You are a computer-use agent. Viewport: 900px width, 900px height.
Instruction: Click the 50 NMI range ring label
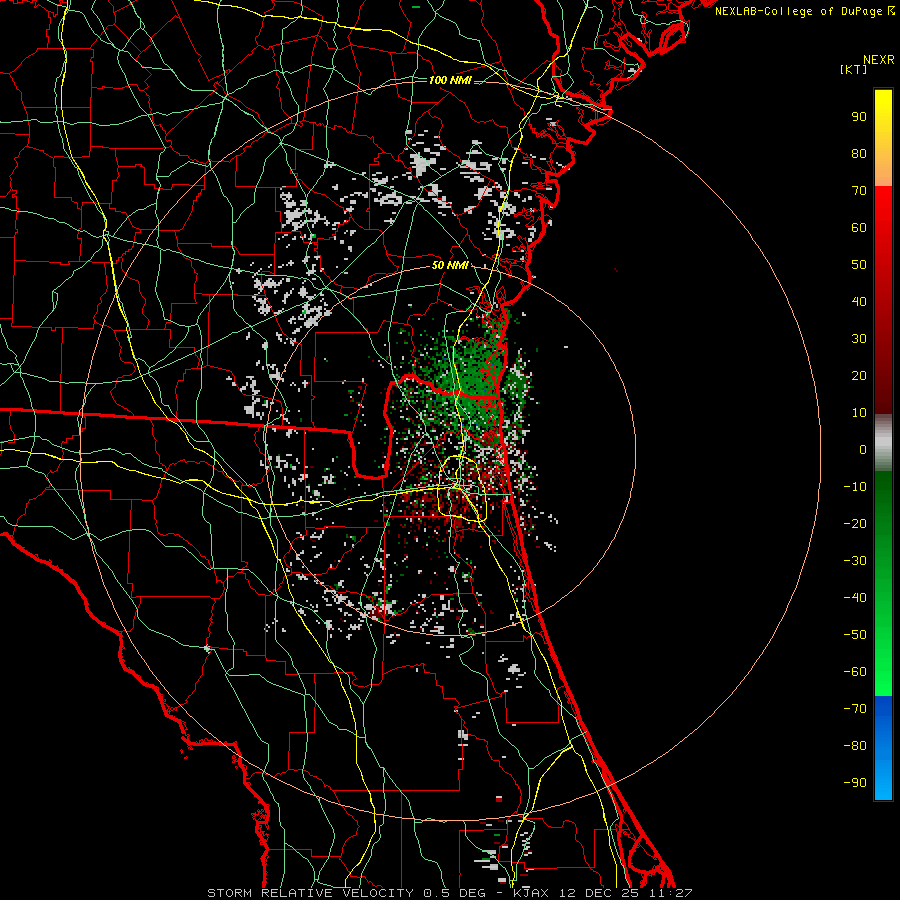click(x=450, y=265)
